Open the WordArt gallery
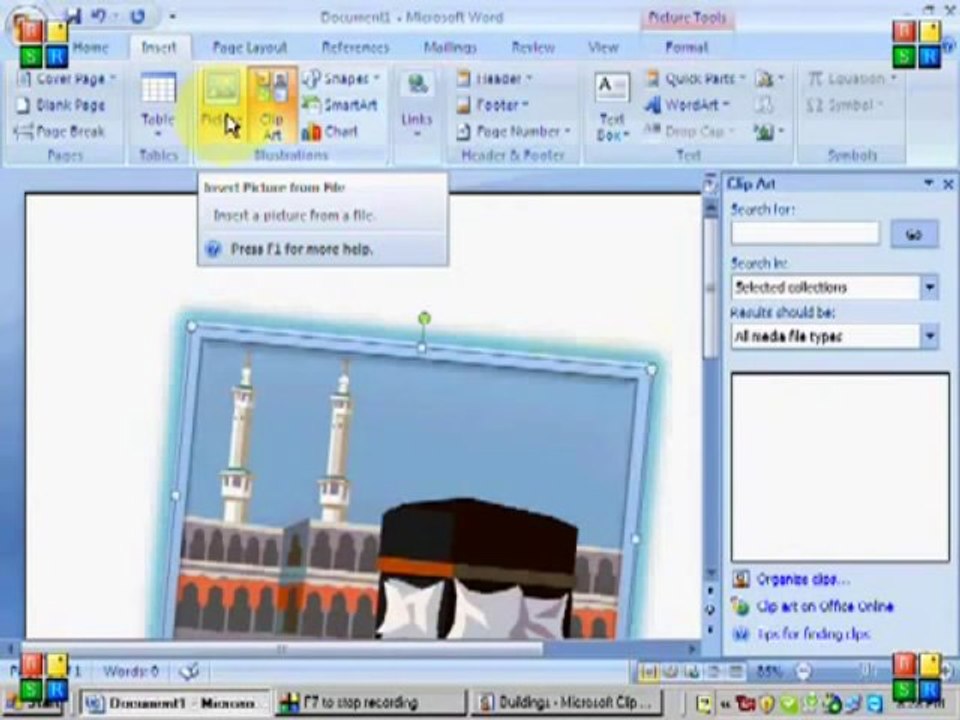The image size is (960, 720). point(687,105)
